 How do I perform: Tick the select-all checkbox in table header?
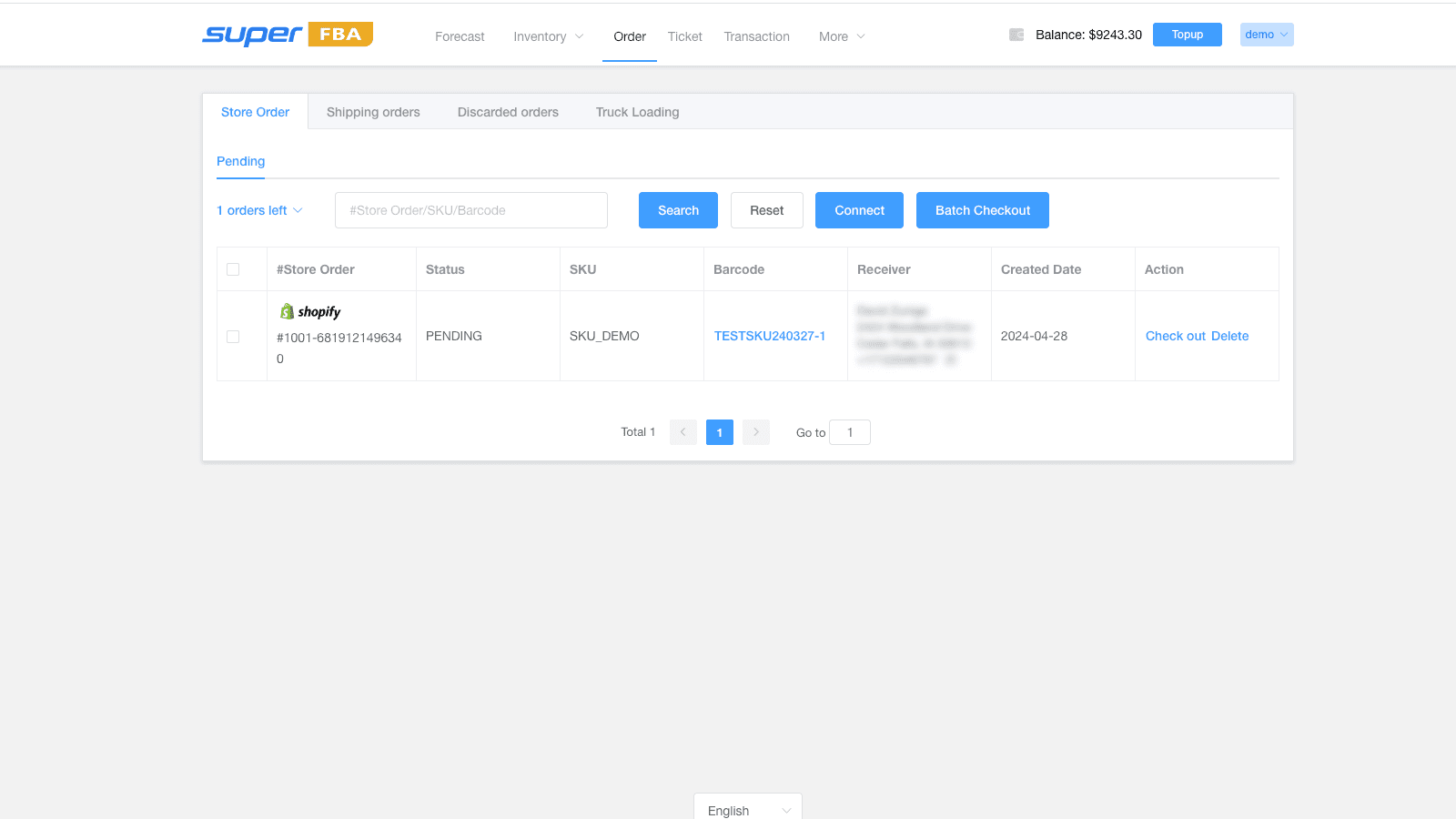pos(233,269)
